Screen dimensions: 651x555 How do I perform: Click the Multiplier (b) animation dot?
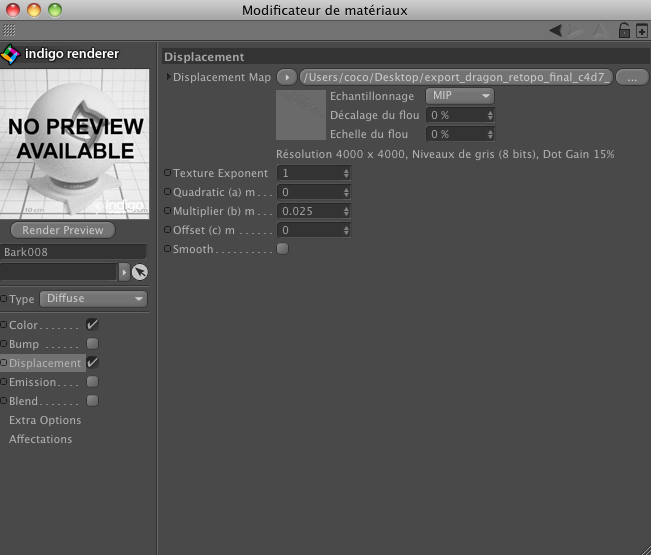(167, 211)
